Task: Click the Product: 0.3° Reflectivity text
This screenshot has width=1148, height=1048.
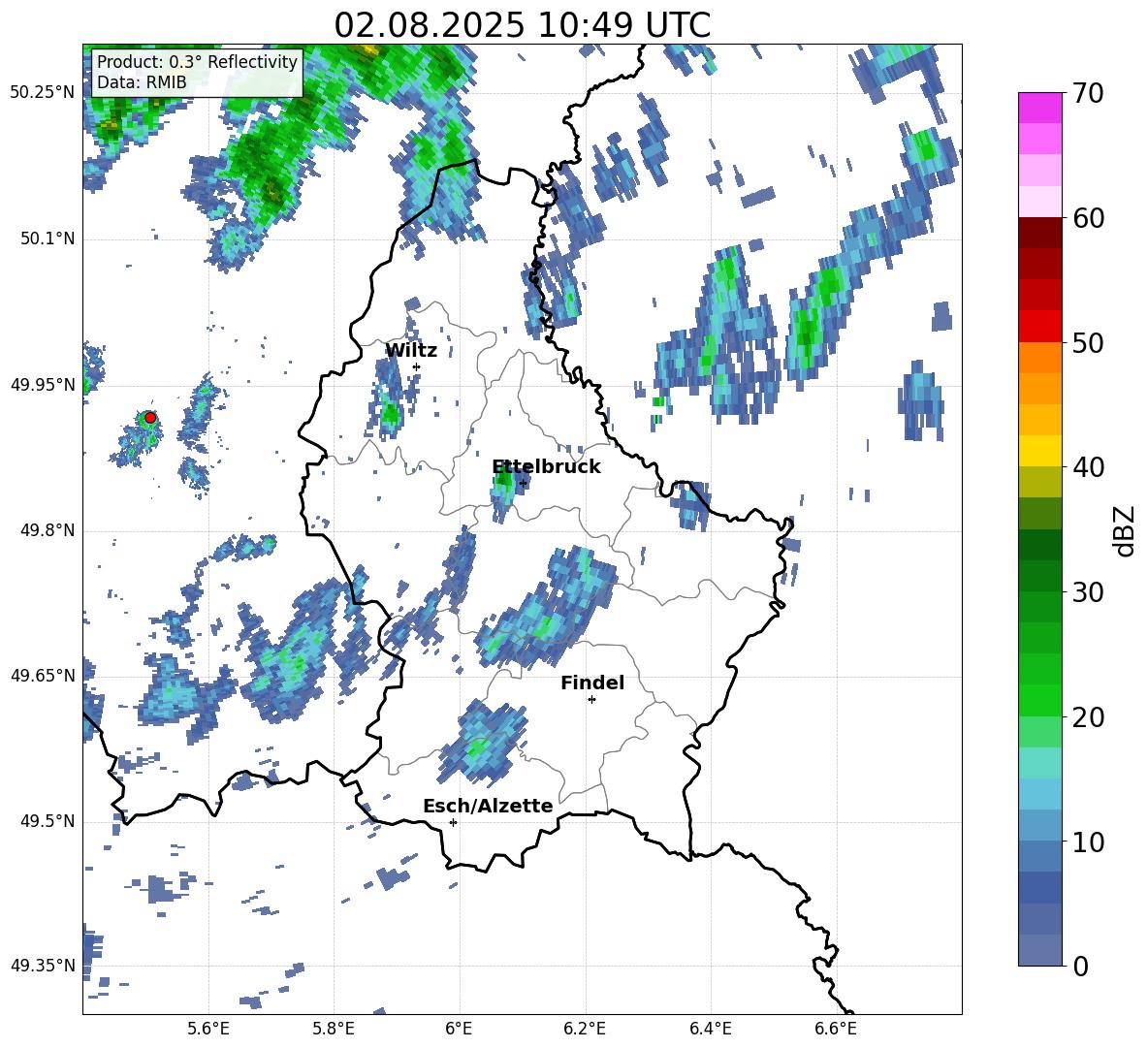Action: 197,61
